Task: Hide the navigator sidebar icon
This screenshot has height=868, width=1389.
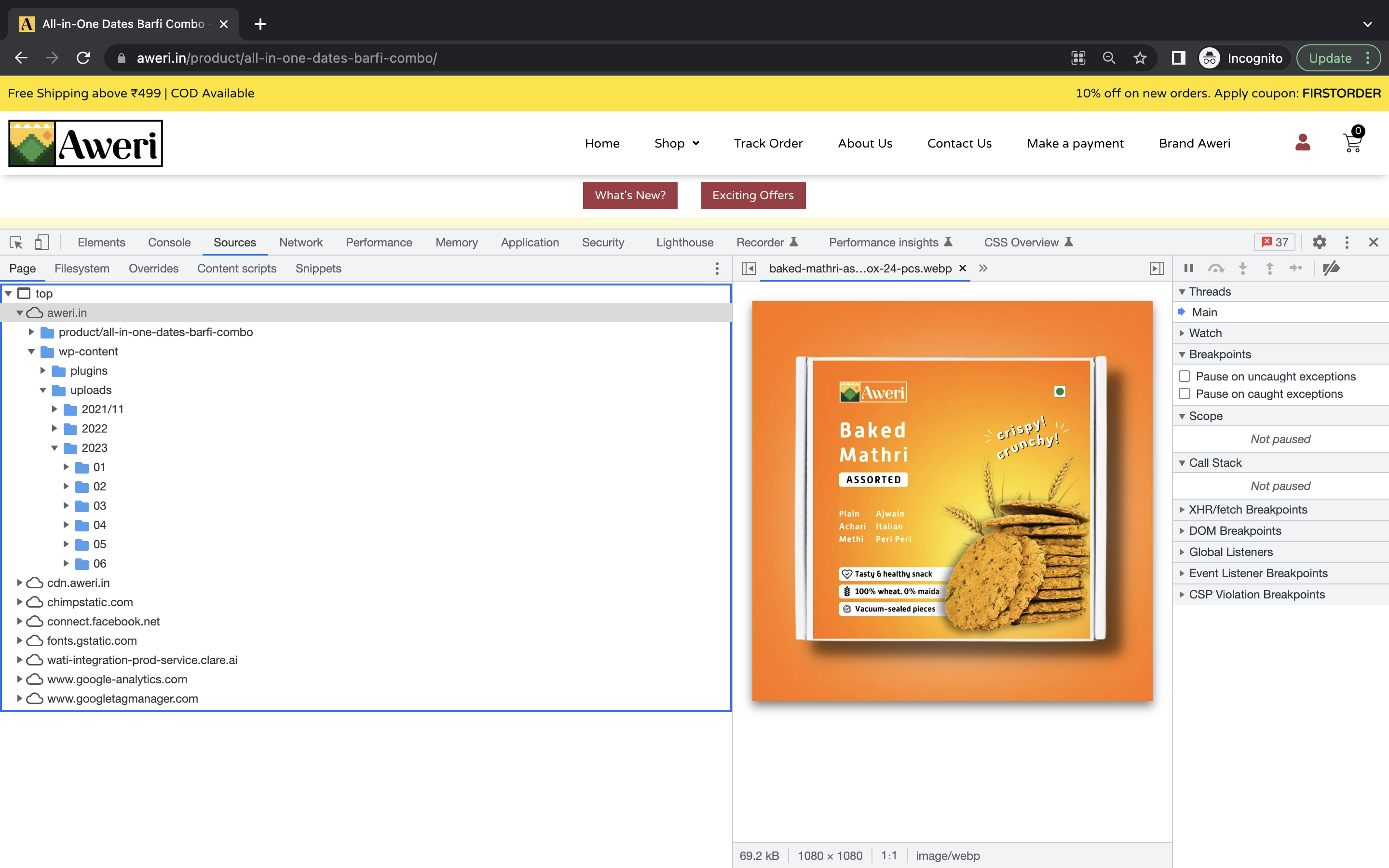Action: click(749, 269)
